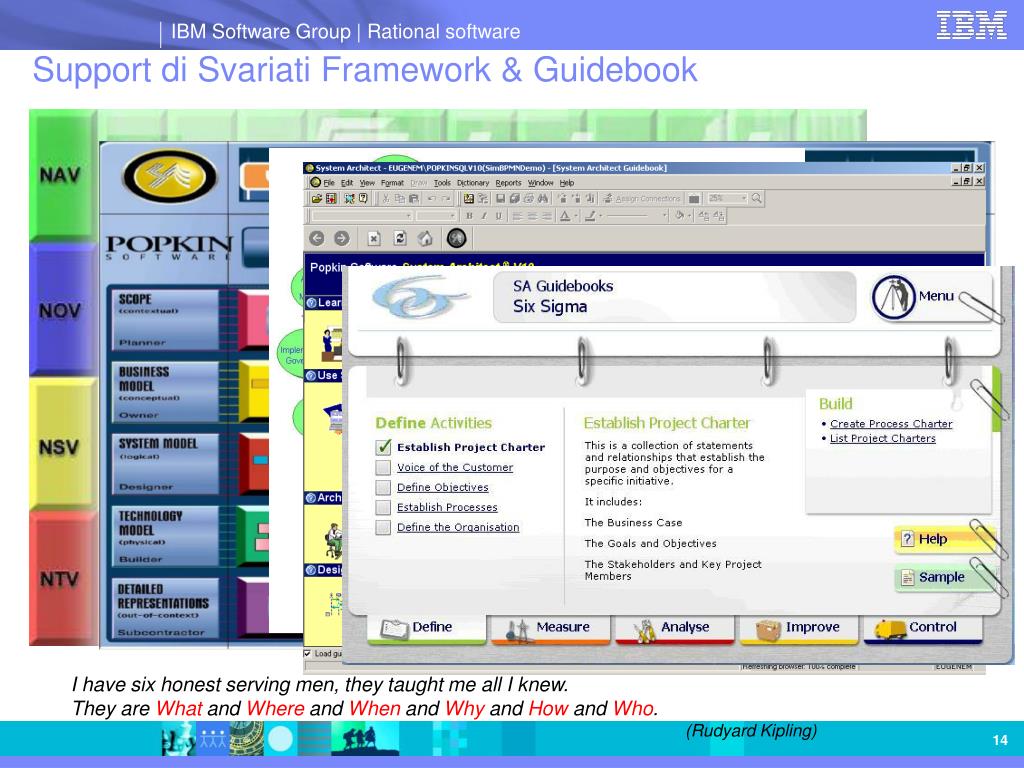Click the Bold formatting button
This screenshot has height=768, width=1024.
click(x=469, y=216)
